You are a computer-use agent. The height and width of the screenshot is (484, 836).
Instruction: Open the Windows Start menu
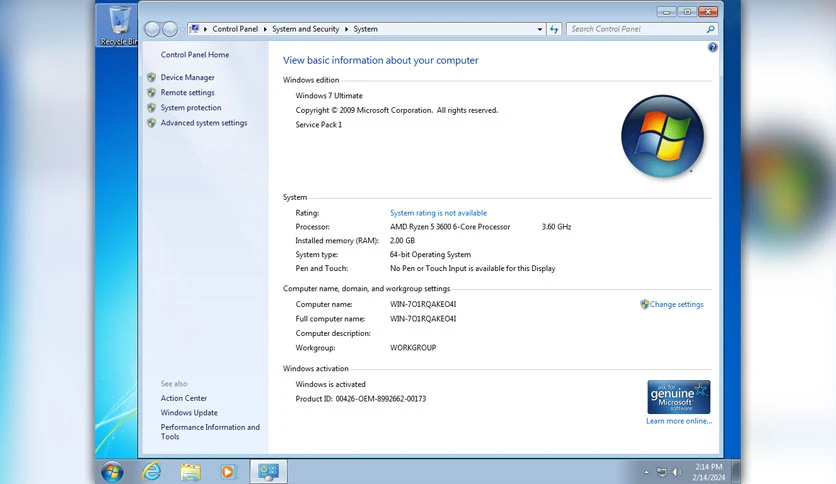pos(112,472)
